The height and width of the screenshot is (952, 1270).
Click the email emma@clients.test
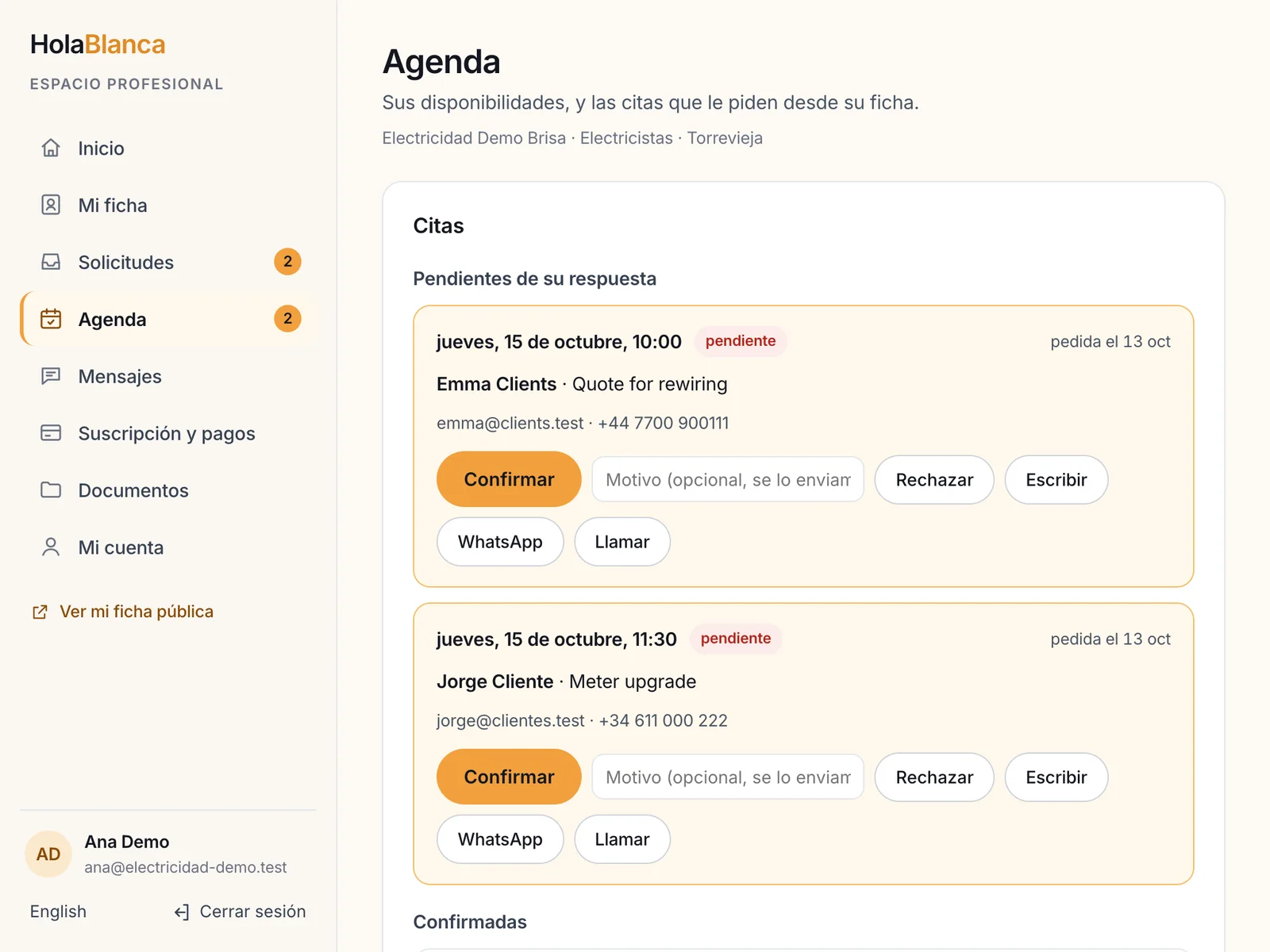(x=510, y=423)
